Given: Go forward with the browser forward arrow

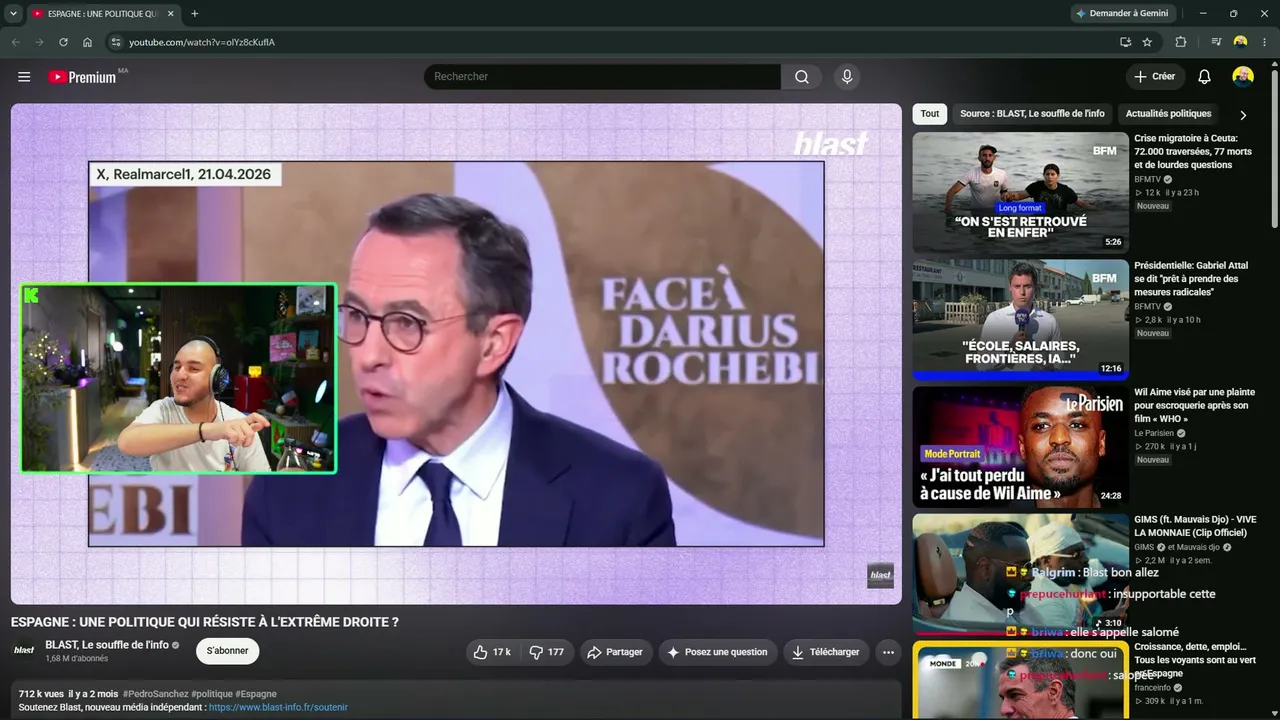Looking at the screenshot, I should coord(39,42).
